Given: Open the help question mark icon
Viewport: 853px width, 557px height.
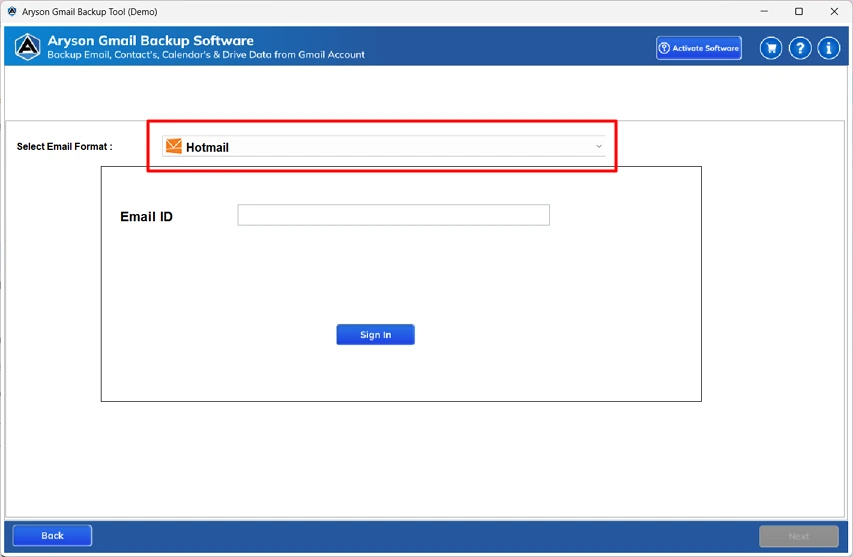Looking at the screenshot, I should click(800, 48).
